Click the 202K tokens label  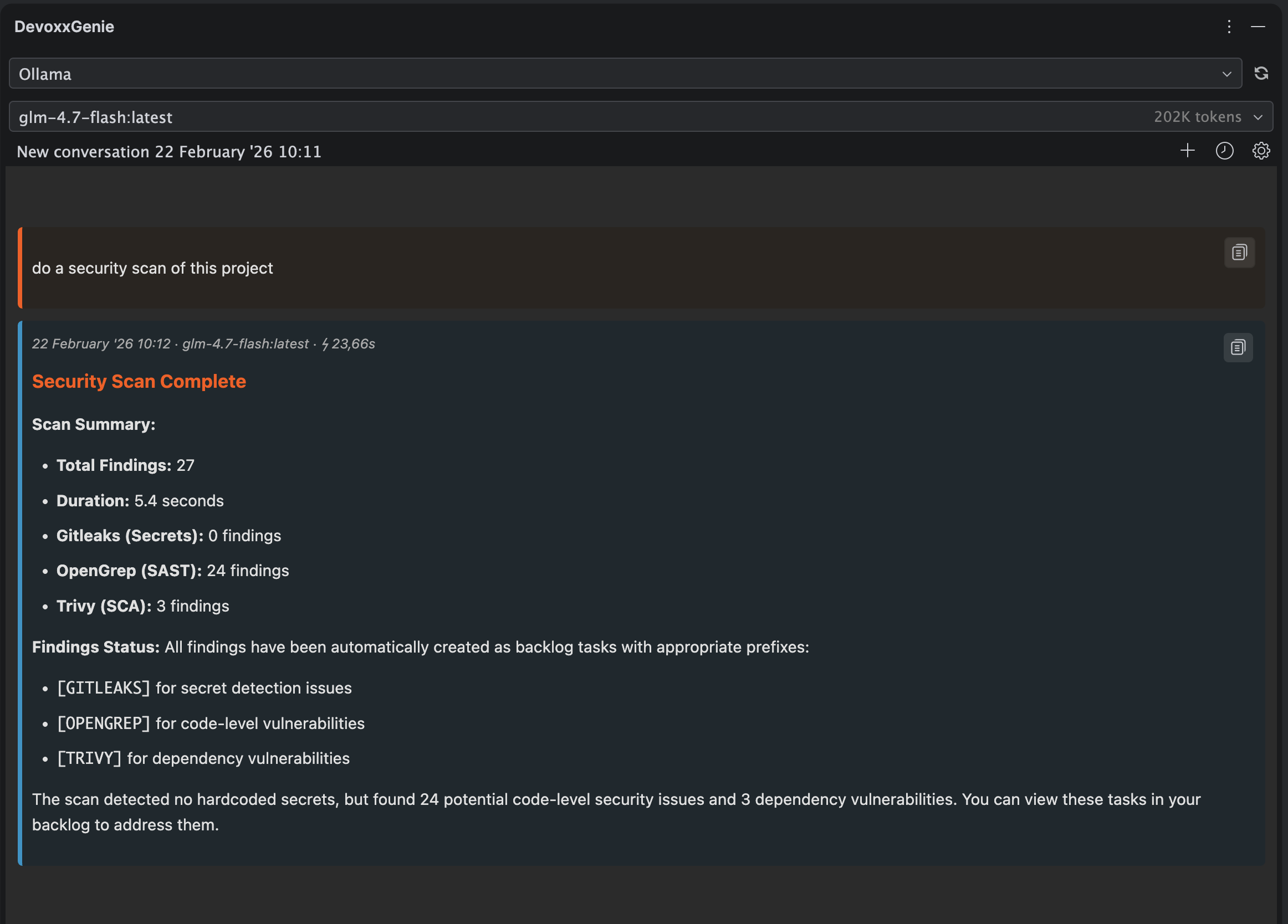click(1197, 117)
